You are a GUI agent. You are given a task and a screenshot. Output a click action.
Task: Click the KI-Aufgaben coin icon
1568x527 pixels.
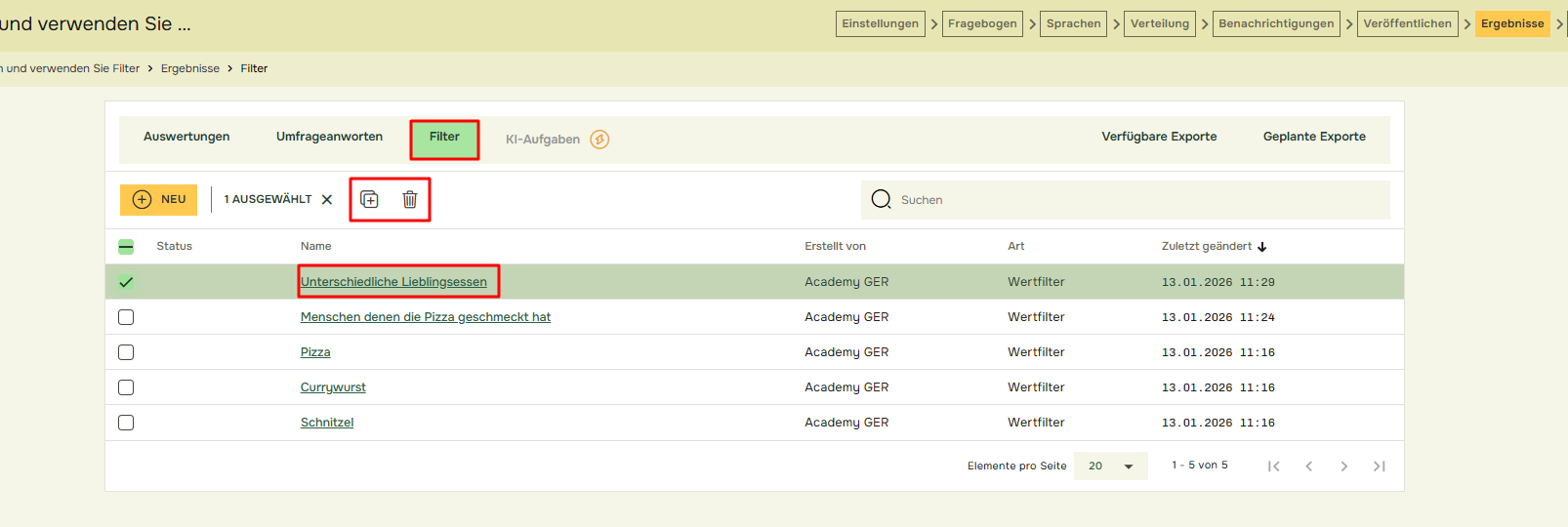[599, 140]
